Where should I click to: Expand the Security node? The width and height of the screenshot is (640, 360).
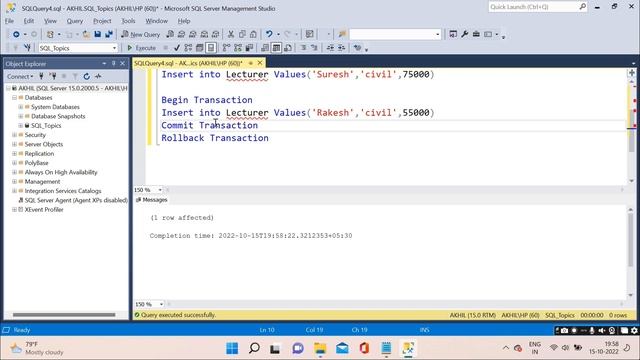click(x=14, y=135)
